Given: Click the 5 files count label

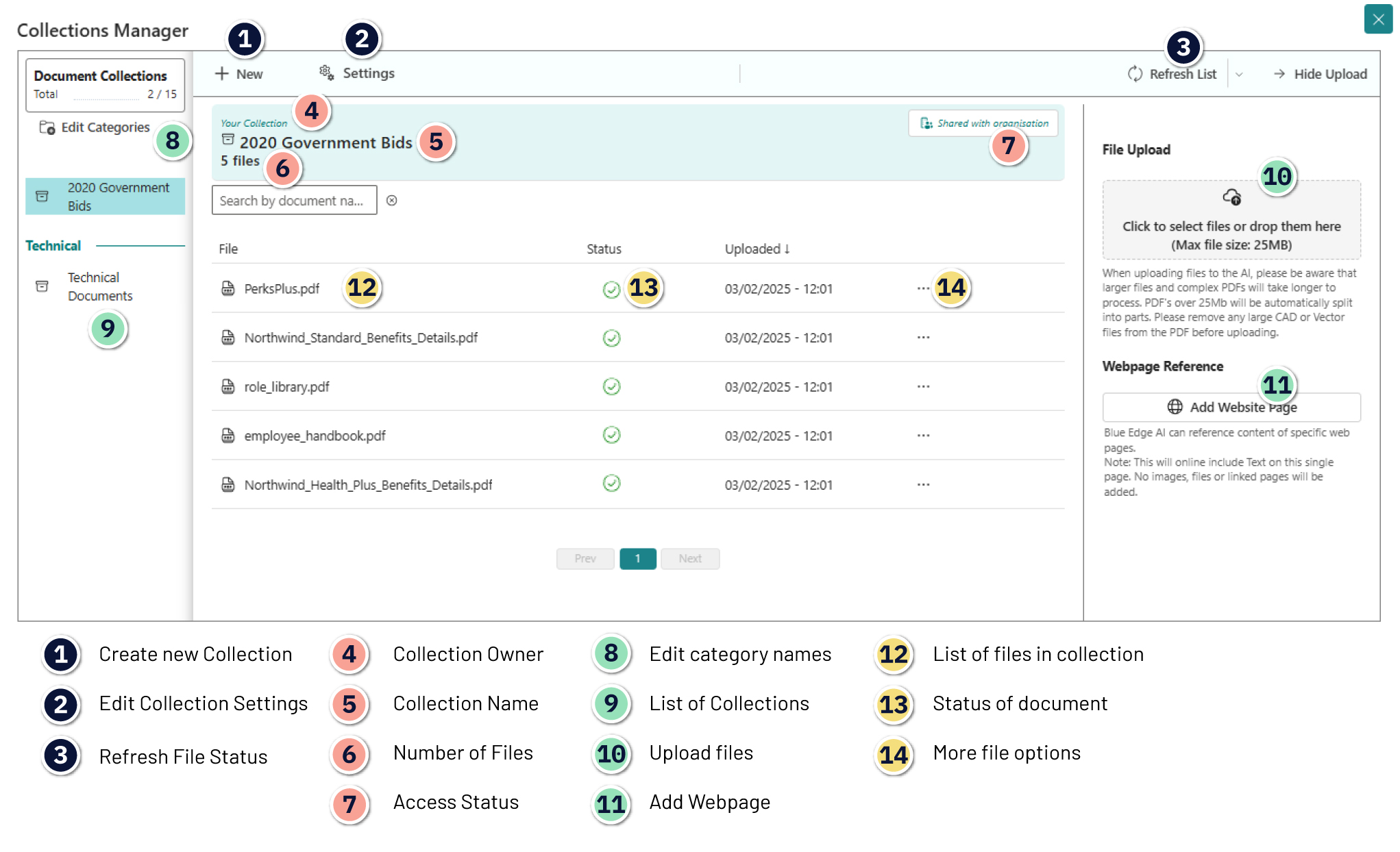Looking at the screenshot, I should click(x=241, y=161).
